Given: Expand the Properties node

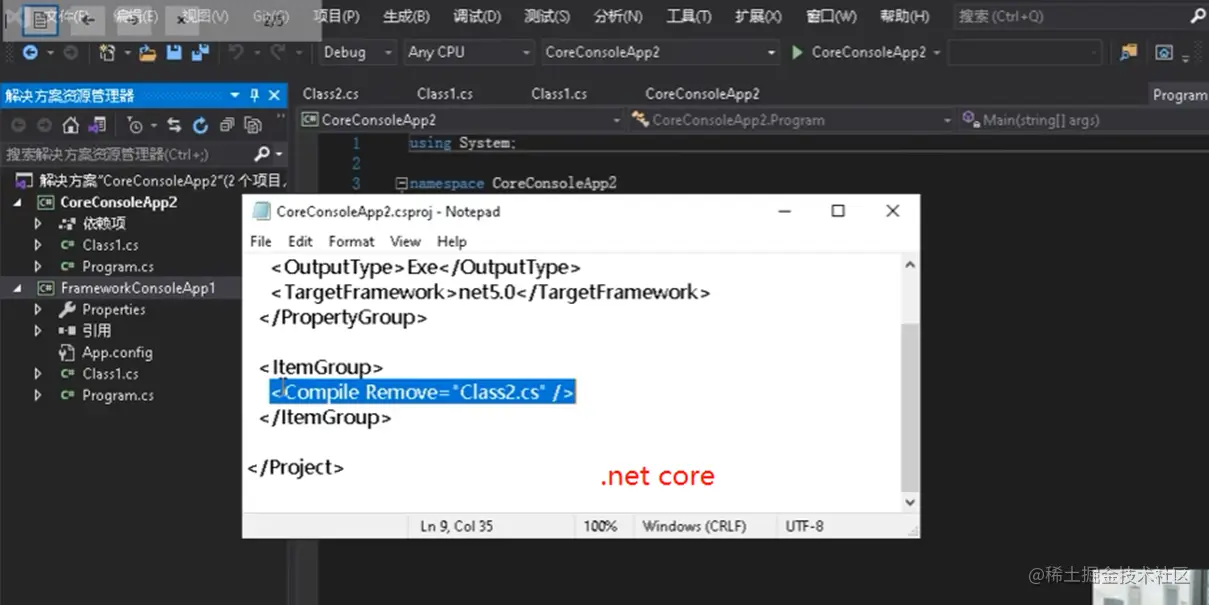Looking at the screenshot, I should [x=38, y=309].
